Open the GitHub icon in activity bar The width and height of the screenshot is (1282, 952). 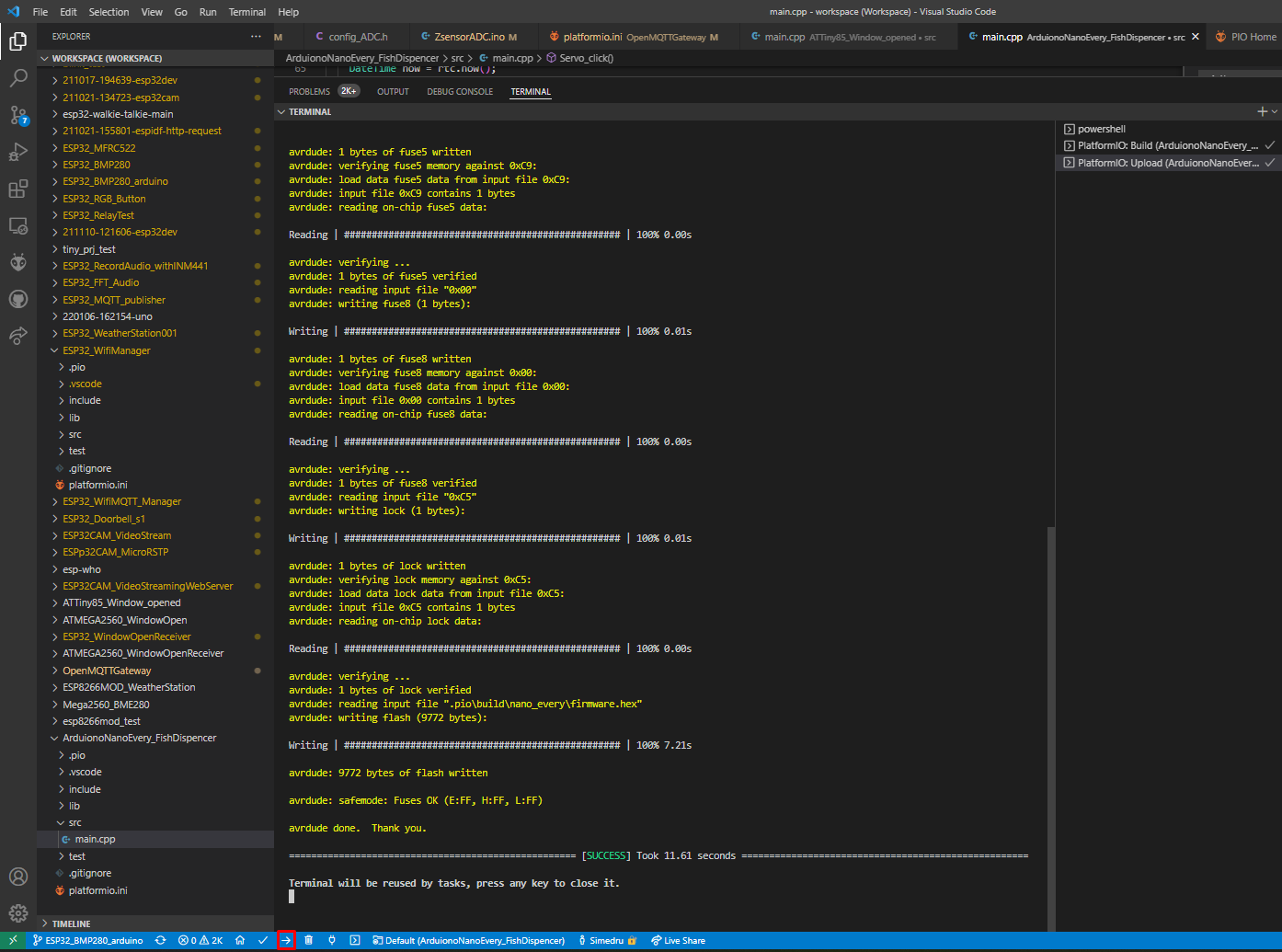click(x=17, y=299)
